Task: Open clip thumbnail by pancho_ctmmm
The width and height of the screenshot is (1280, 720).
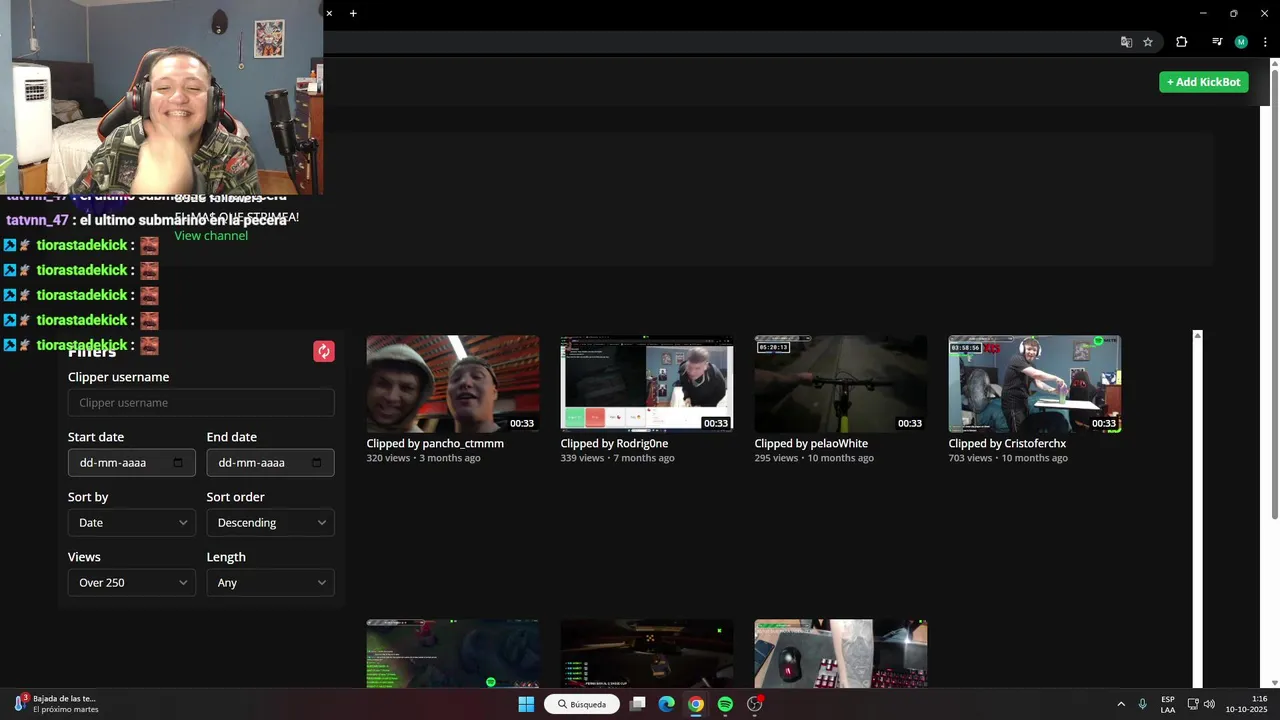Action: pyautogui.click(x=453, y=384)
